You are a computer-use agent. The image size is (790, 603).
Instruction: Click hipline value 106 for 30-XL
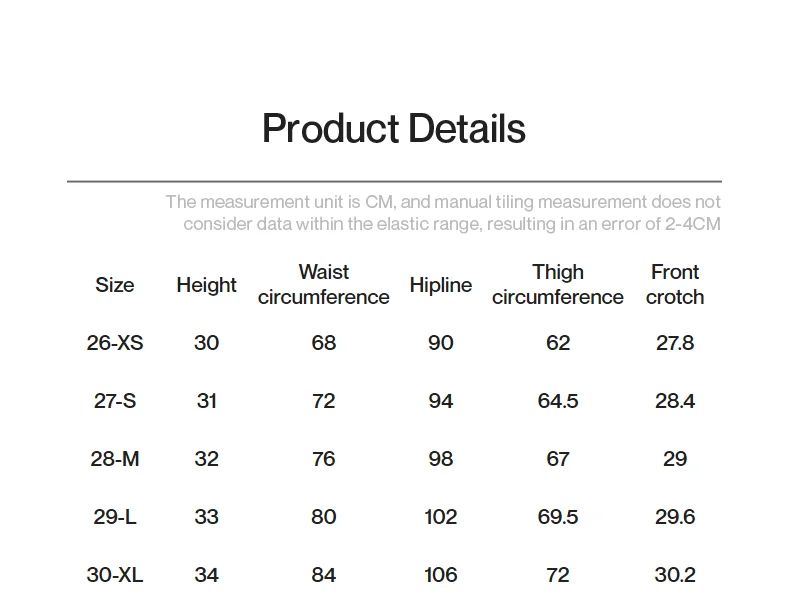tap(440, 575)
